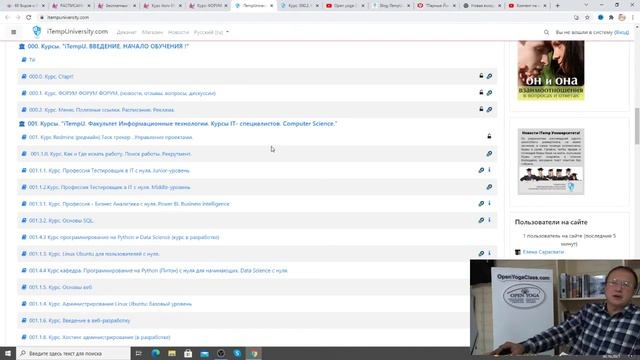640x360 pixels.
Task: Open Chrome profile avatar
Action: [622, 18]
